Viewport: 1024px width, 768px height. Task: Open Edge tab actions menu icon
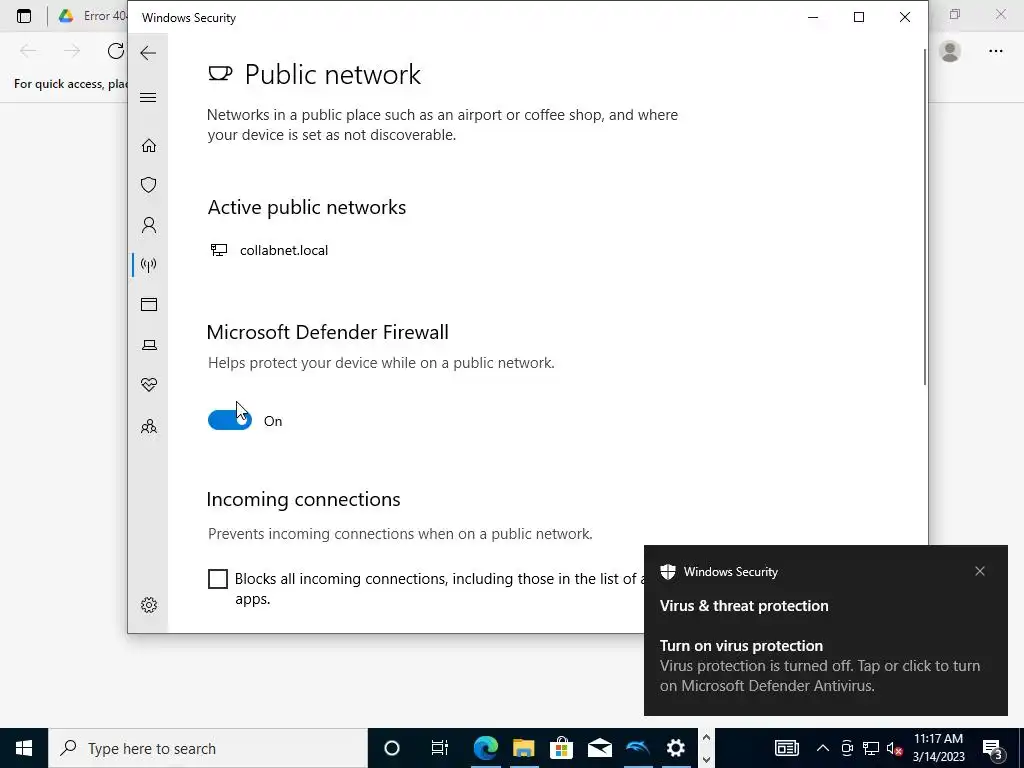[24, 16]
